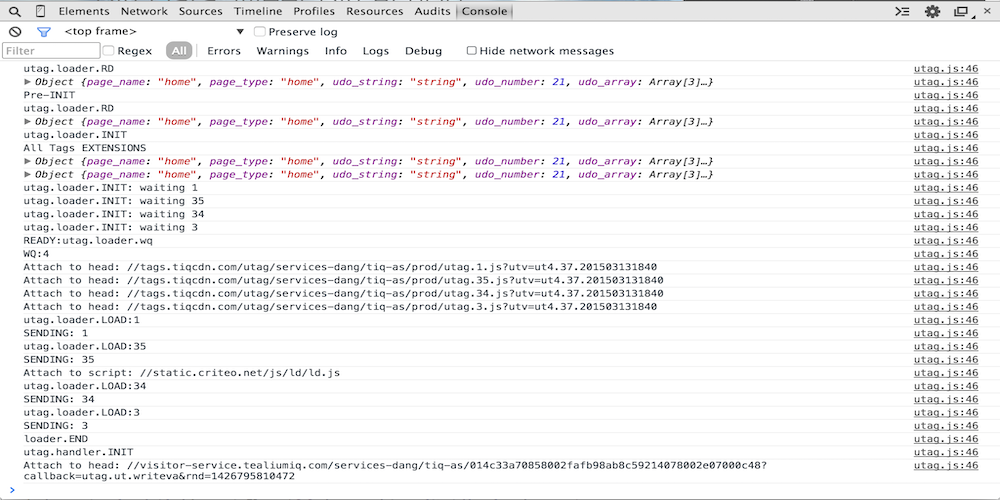Open utag.js:46 link on loader.END row
The width and height of the screenshot is (1000, 500).
coord(946,439)
